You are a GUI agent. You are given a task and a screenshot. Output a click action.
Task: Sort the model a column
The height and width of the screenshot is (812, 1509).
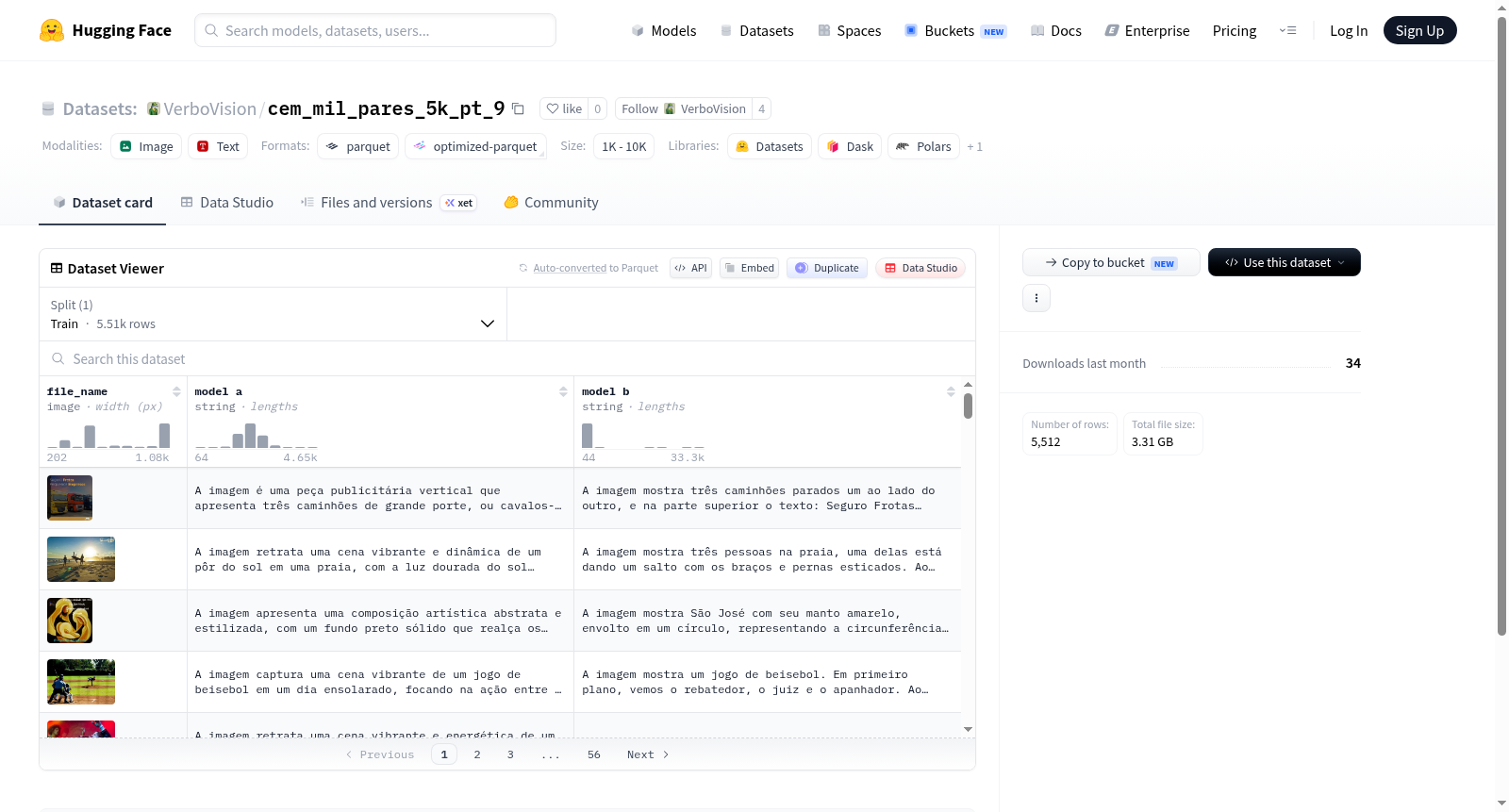coord(563,391)
